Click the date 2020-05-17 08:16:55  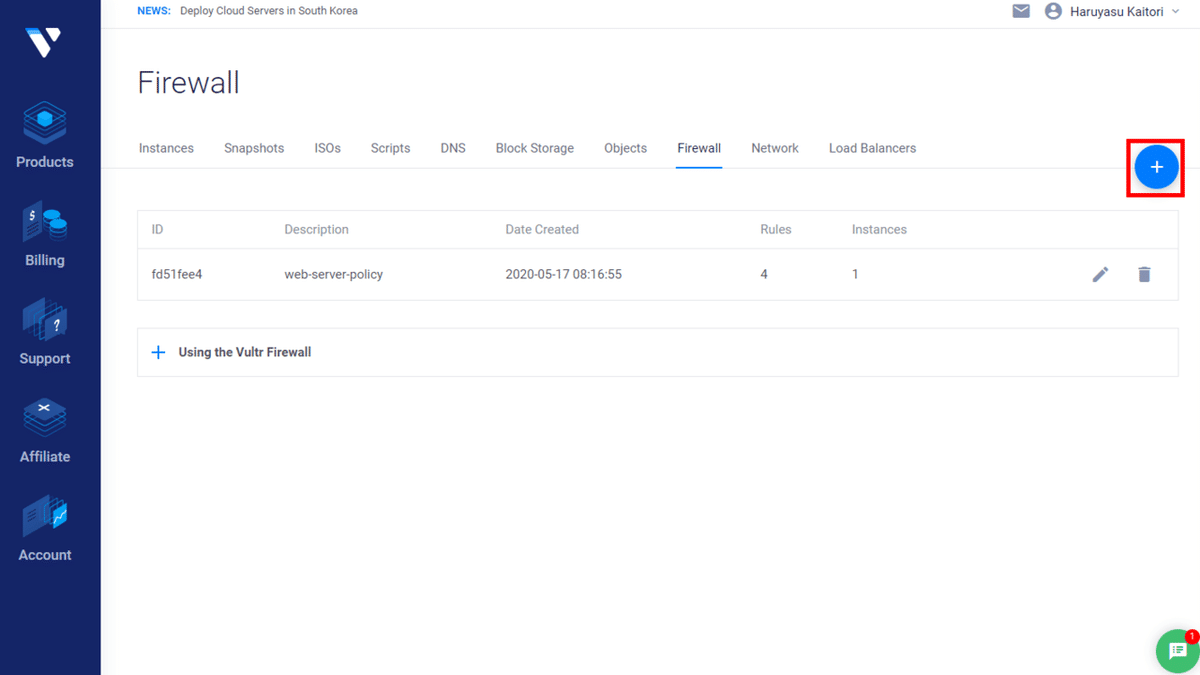(564, 274)
